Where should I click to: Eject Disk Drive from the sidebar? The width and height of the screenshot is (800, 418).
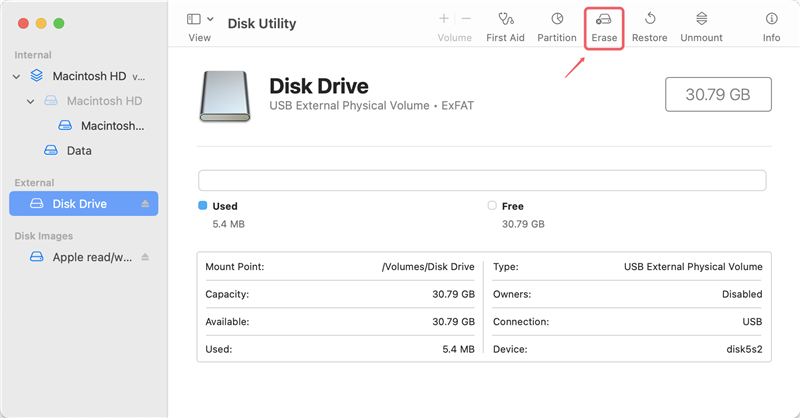pos(145,204)
